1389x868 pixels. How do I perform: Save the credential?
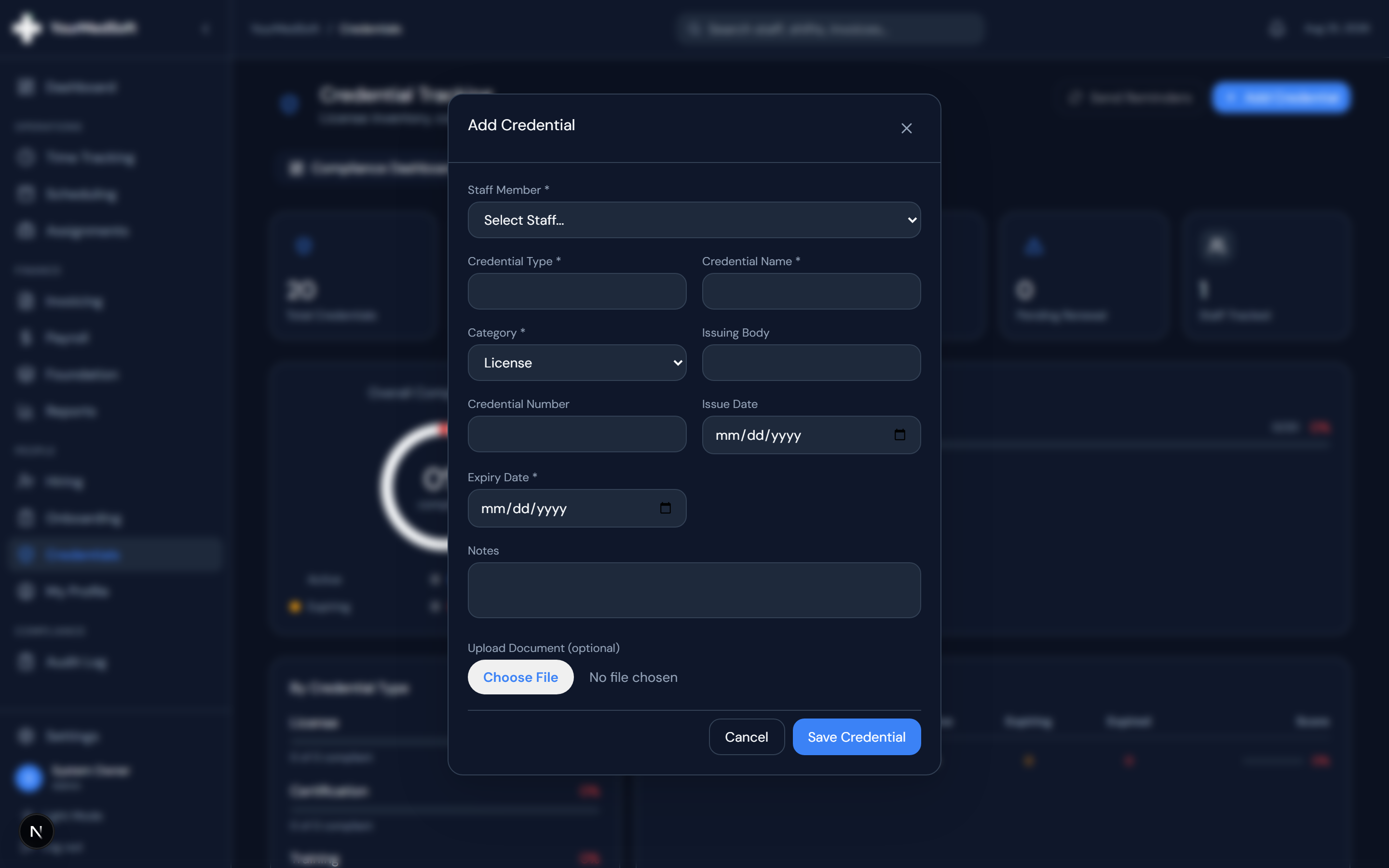[857, 737]
